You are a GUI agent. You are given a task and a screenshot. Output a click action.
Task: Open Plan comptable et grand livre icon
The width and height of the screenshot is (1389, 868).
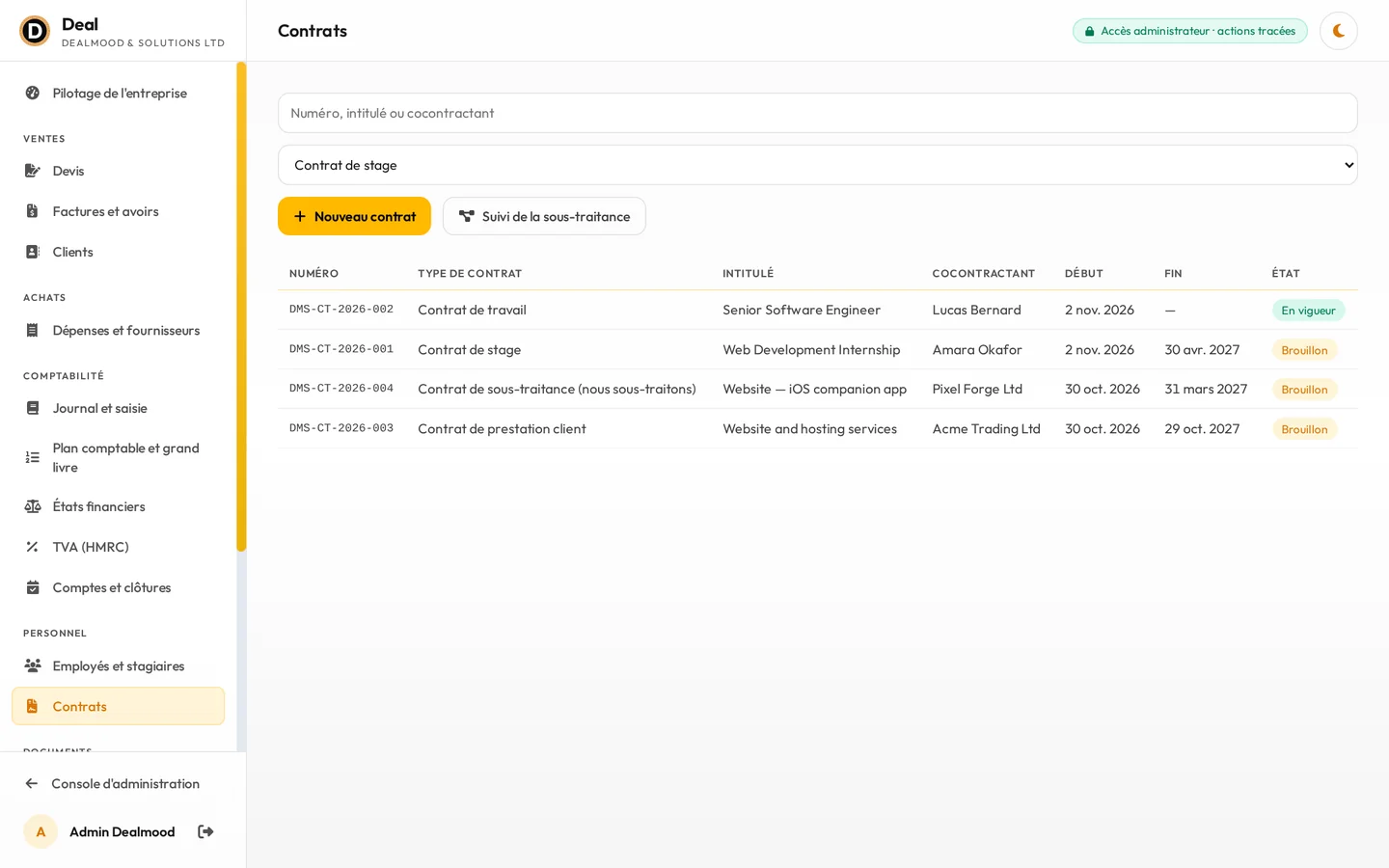(x=33, y=457)
